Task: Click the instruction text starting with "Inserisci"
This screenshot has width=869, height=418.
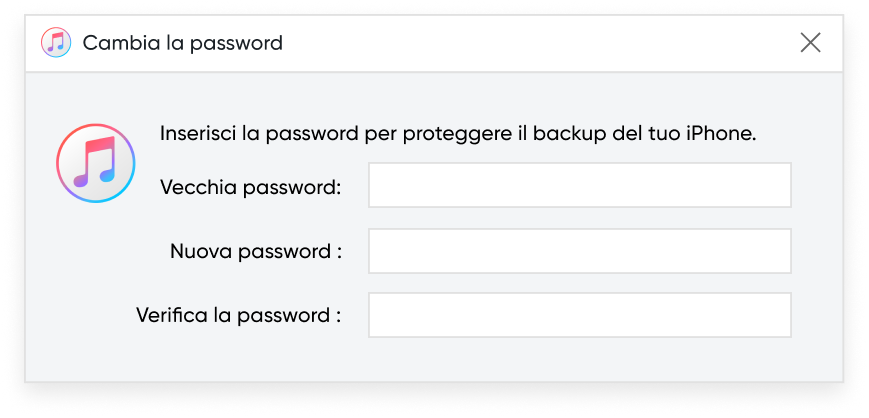Action: (457, 134)
